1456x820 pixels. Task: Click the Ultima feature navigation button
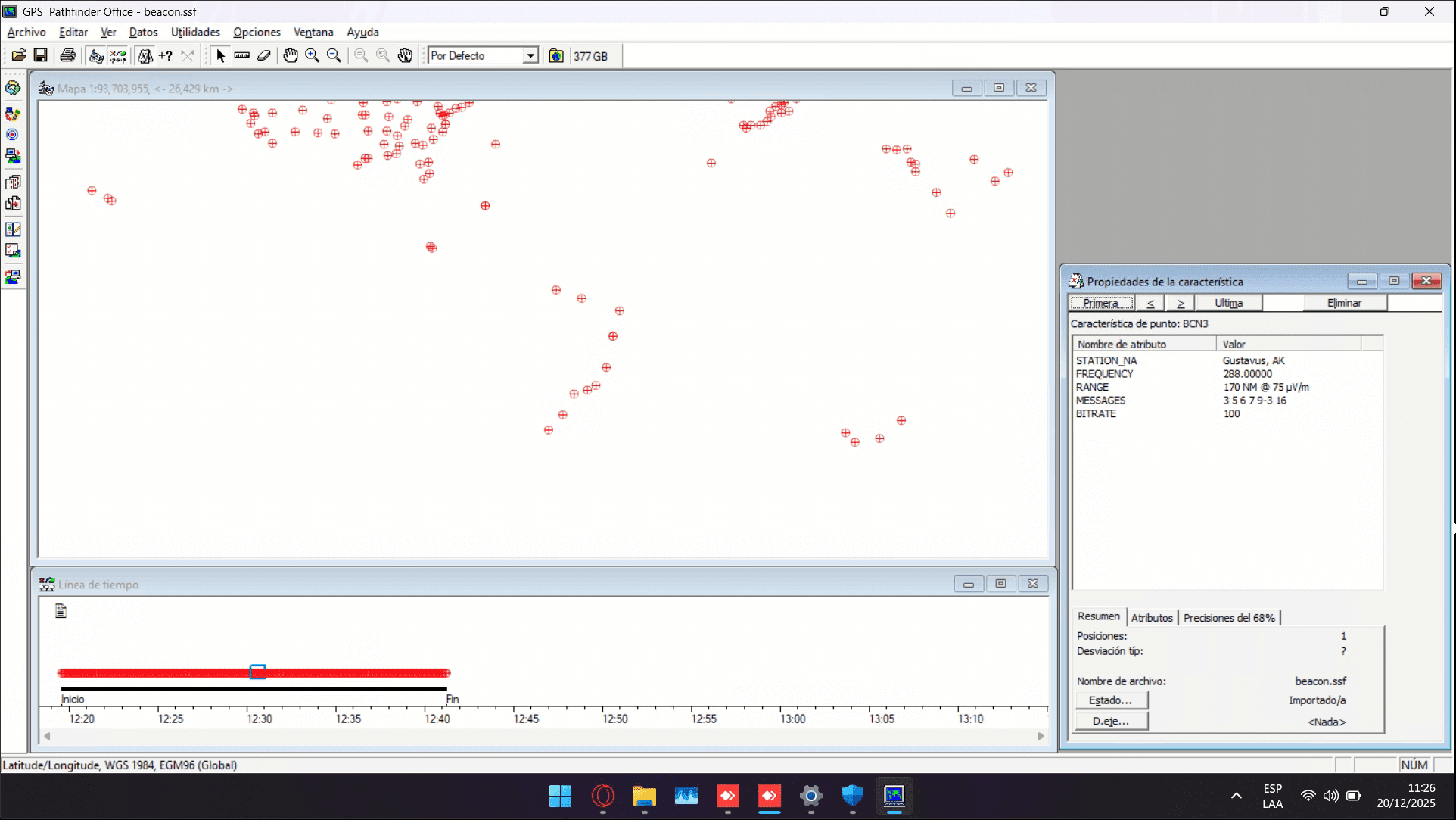1228,303
